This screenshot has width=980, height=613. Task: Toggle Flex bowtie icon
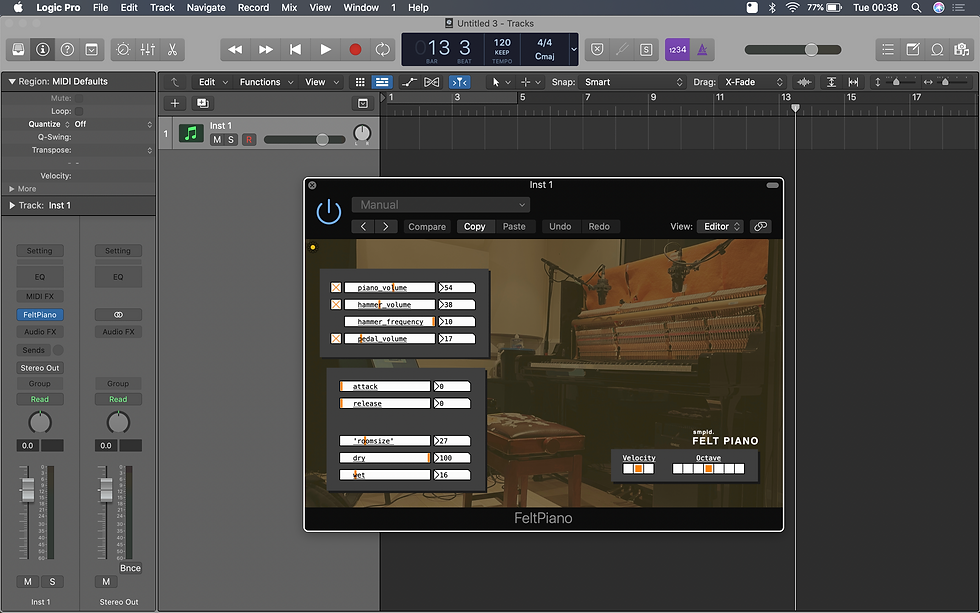point(431,82)
